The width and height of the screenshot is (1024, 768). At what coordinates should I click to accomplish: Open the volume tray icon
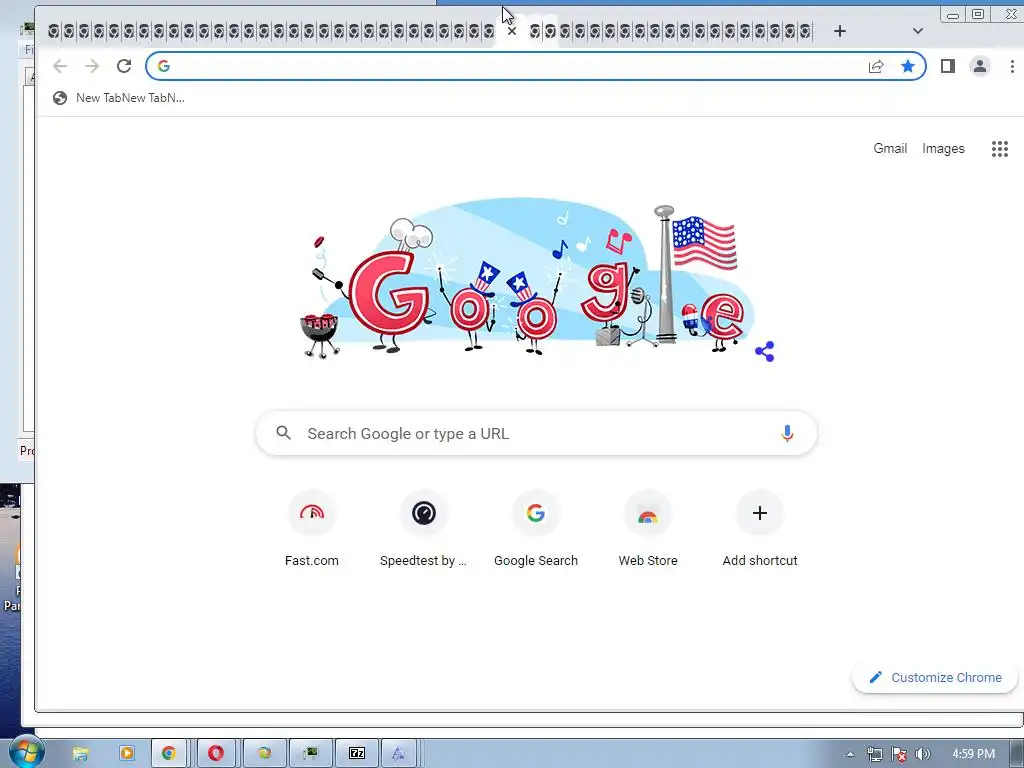[x=922, y=754]
